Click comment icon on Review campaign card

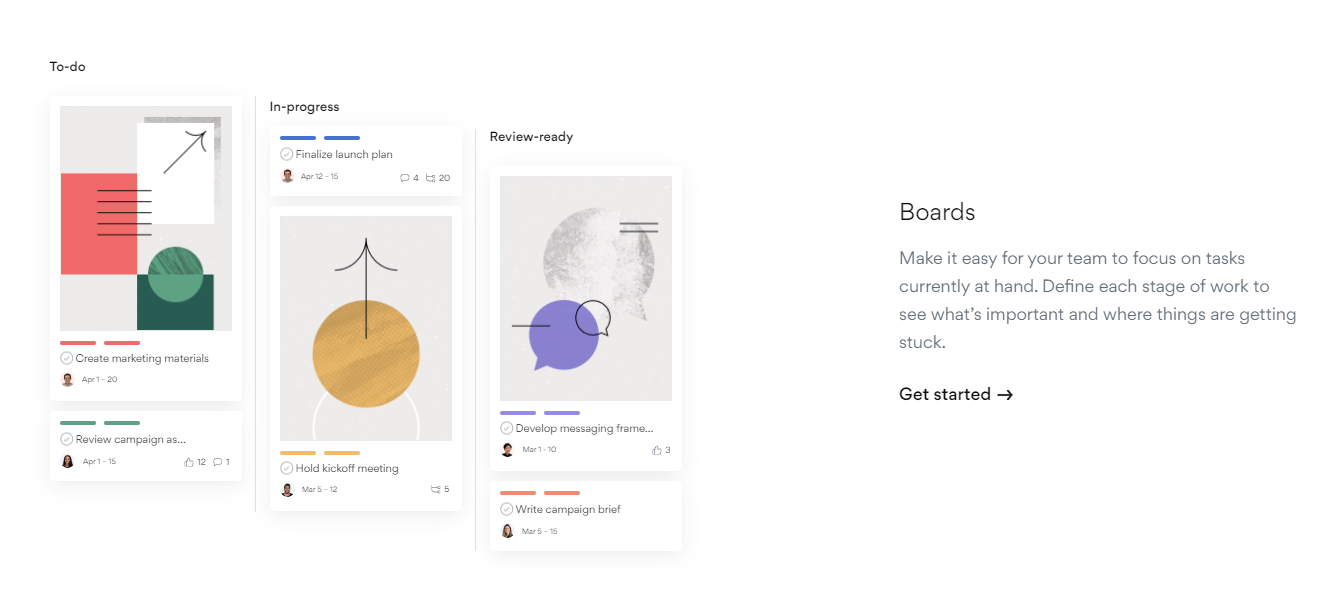coord(218,462)
